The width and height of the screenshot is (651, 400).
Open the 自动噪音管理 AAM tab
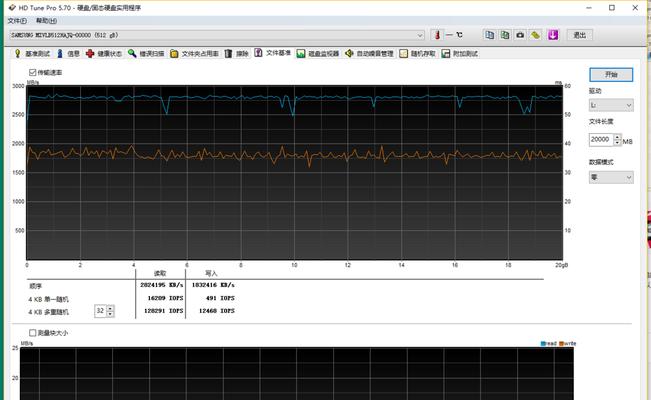[x=370, y=54]
